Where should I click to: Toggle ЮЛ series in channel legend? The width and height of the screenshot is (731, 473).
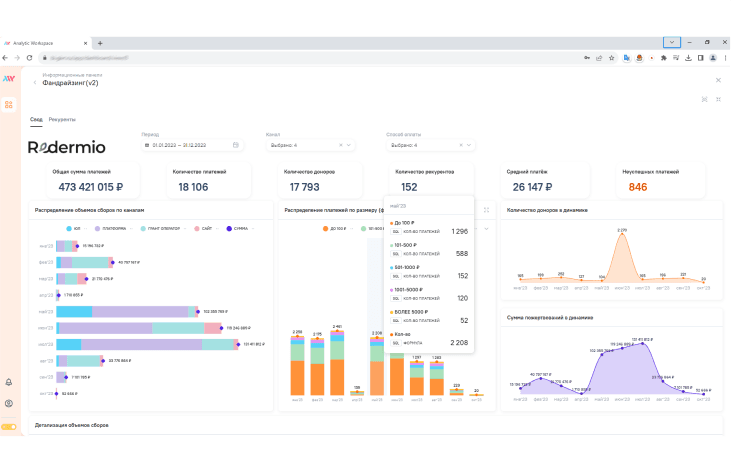tap(73, 229)
